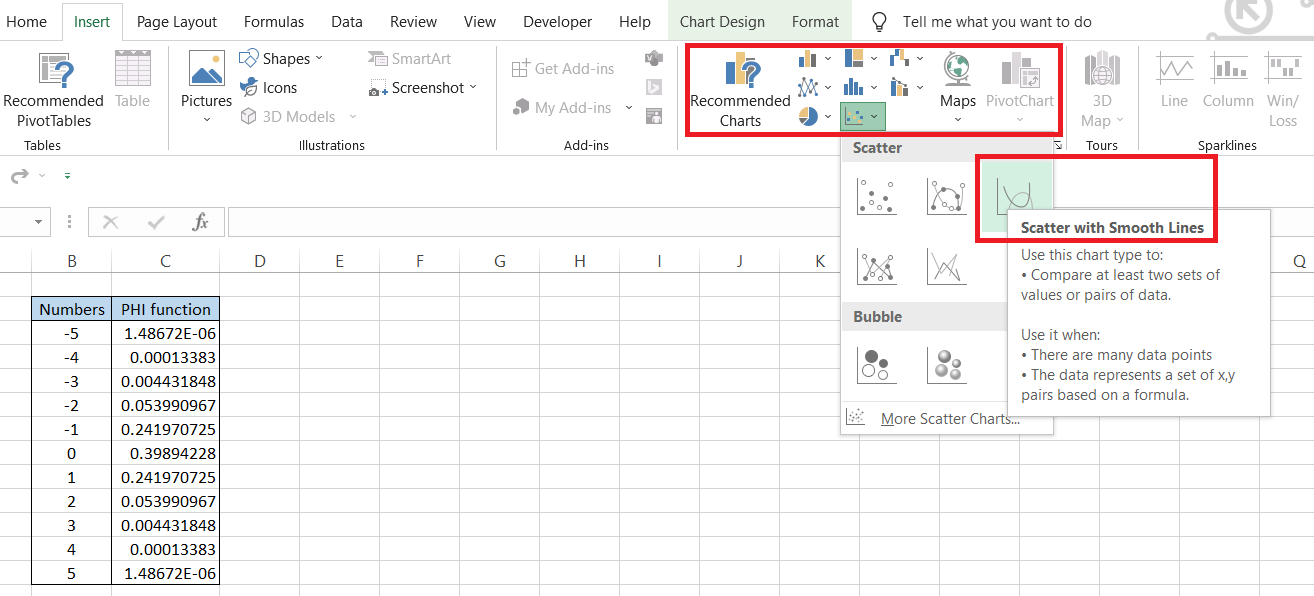
Task: Insert the 3-D Bubble chart
Action: pyautogui.click(x=946, y=365)
